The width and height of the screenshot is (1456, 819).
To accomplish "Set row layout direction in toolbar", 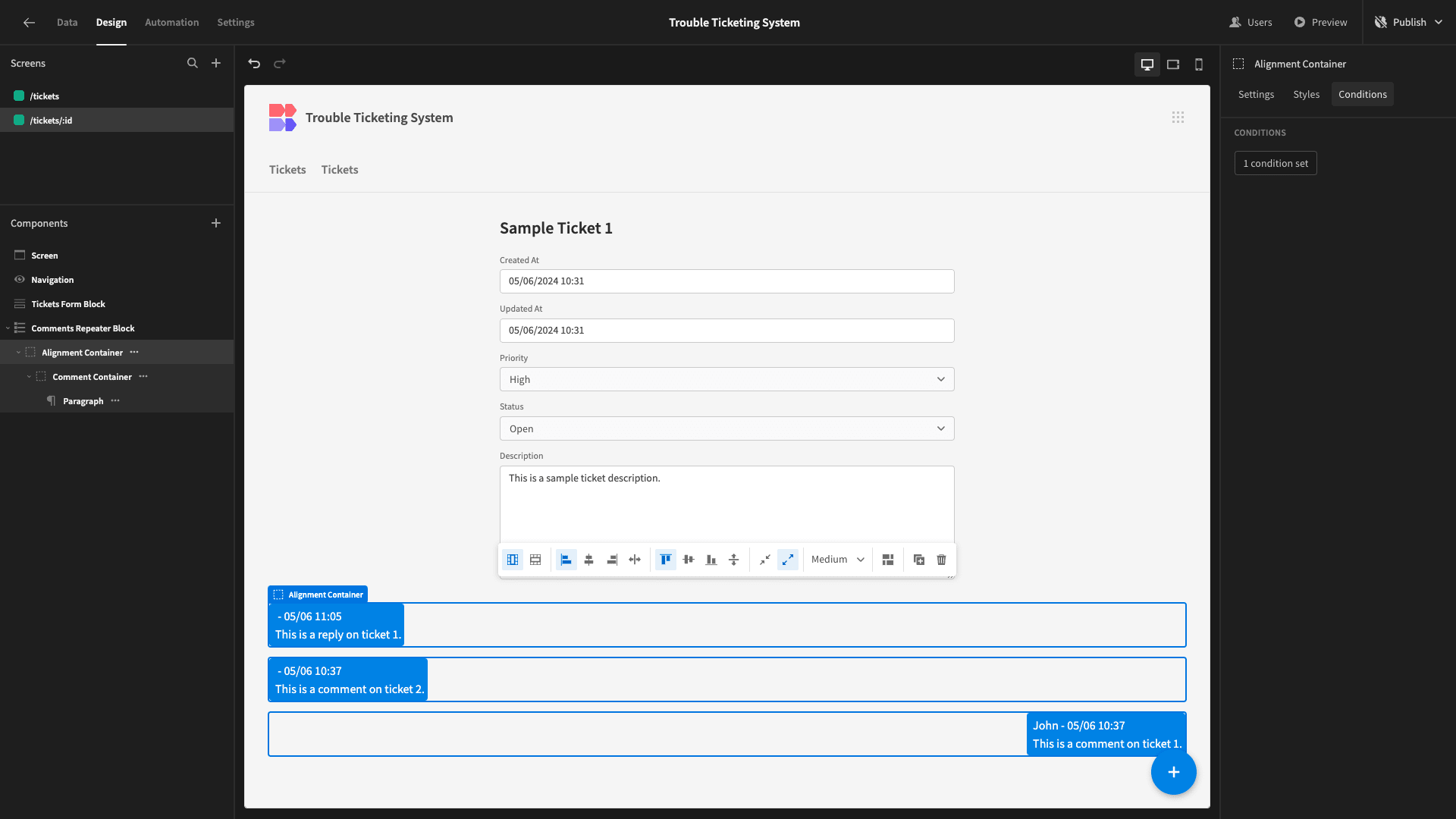I will (x=535, y=560).
